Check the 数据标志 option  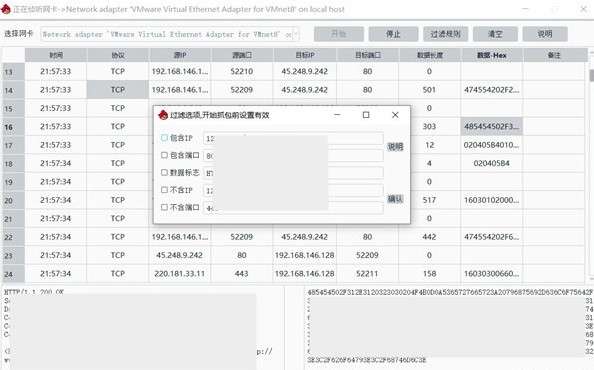[x=164, y=173]
